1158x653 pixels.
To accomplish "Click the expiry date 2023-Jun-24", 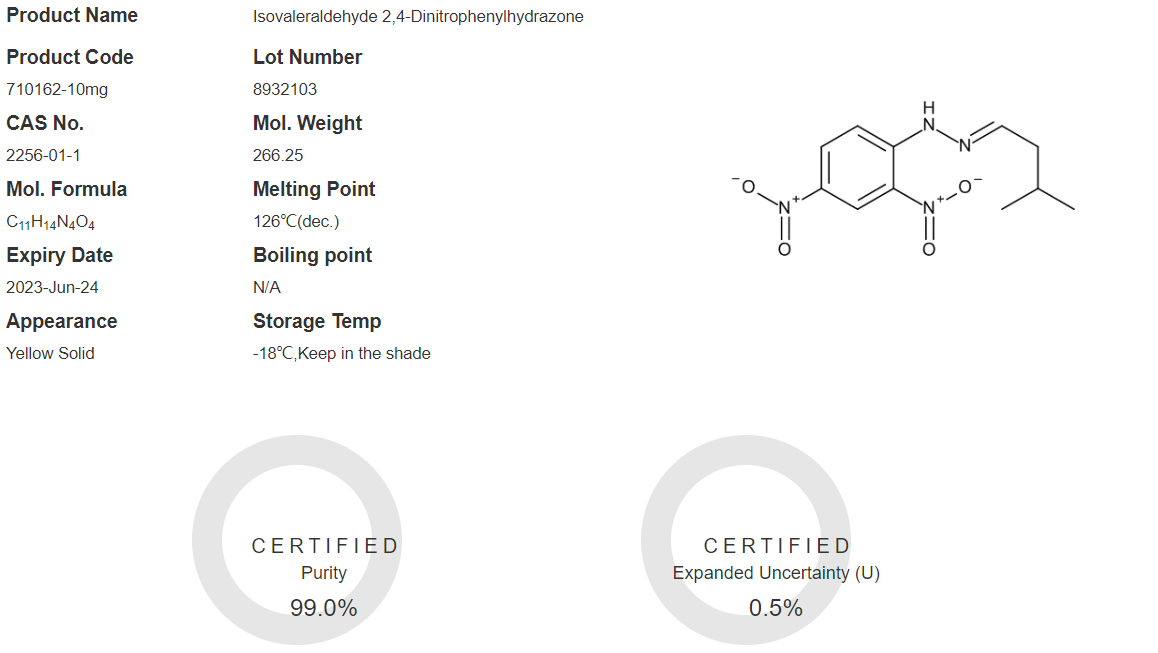I will click(52, 287).
